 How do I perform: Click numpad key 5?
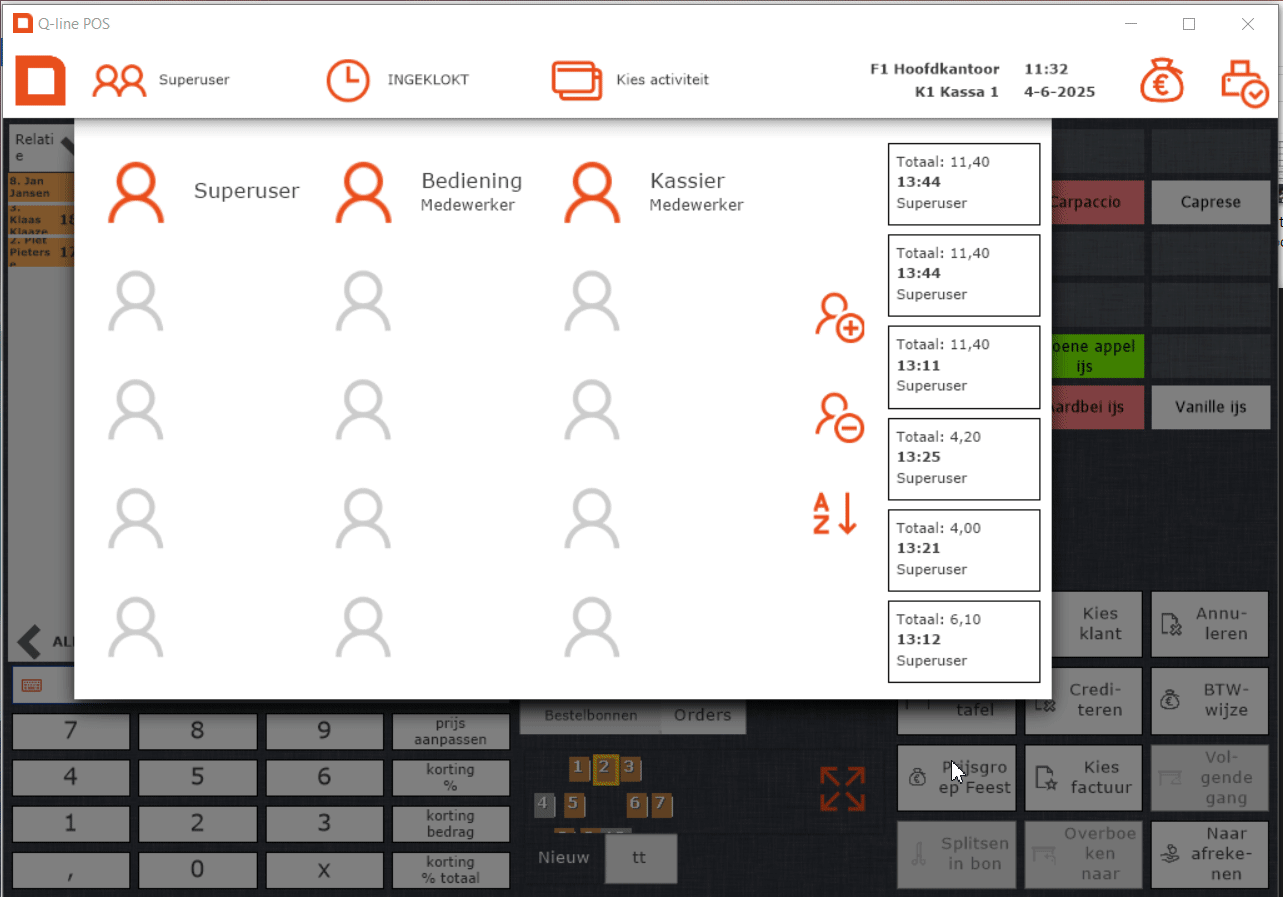pyautogui.click(x=197, y=778)
